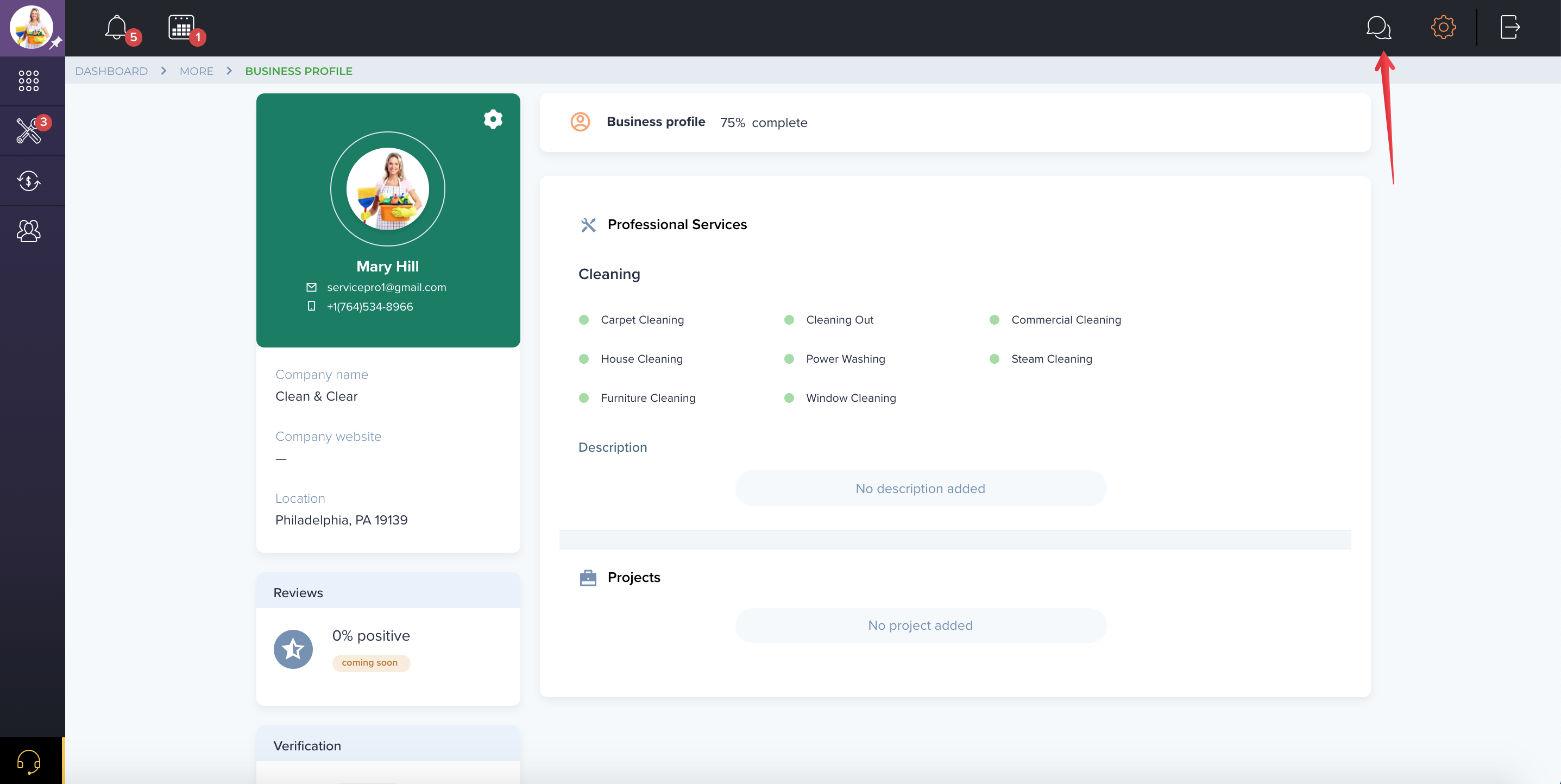Open the chat messages icon

pos(1378,27)
